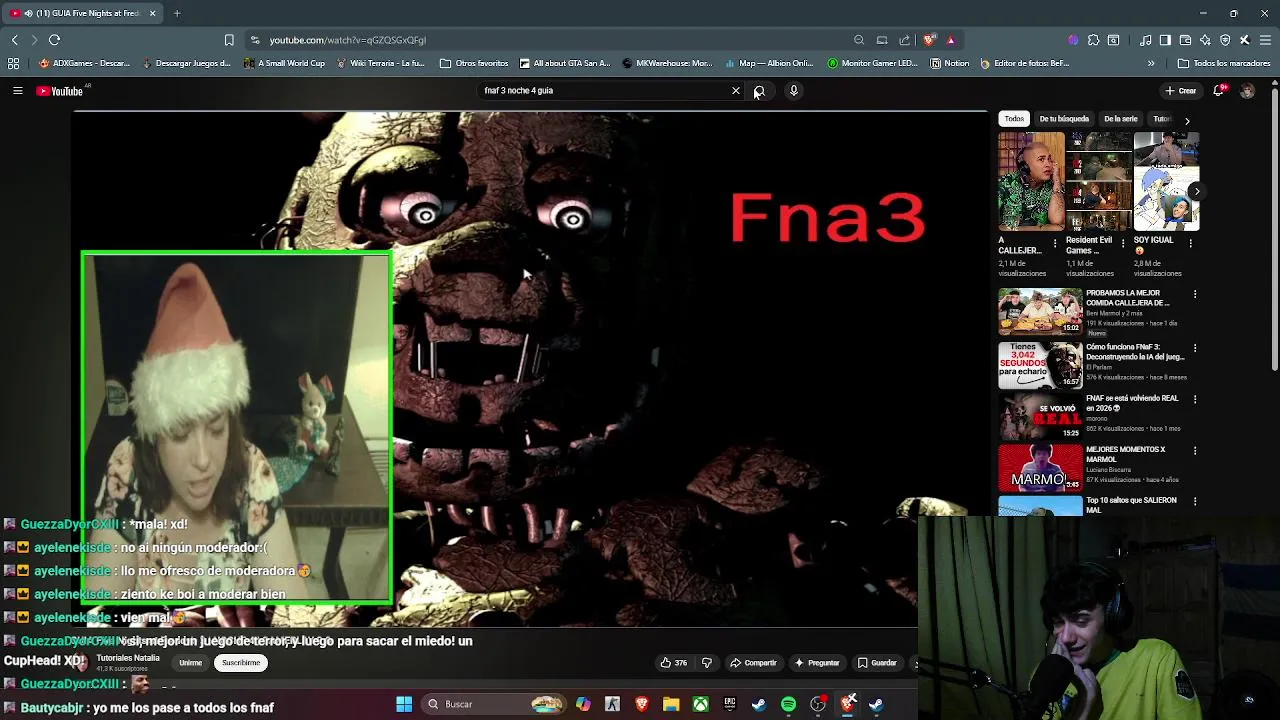
Task: Open the Cómo funciona FNaF 3 video
Action: [x=1040, y=365]
